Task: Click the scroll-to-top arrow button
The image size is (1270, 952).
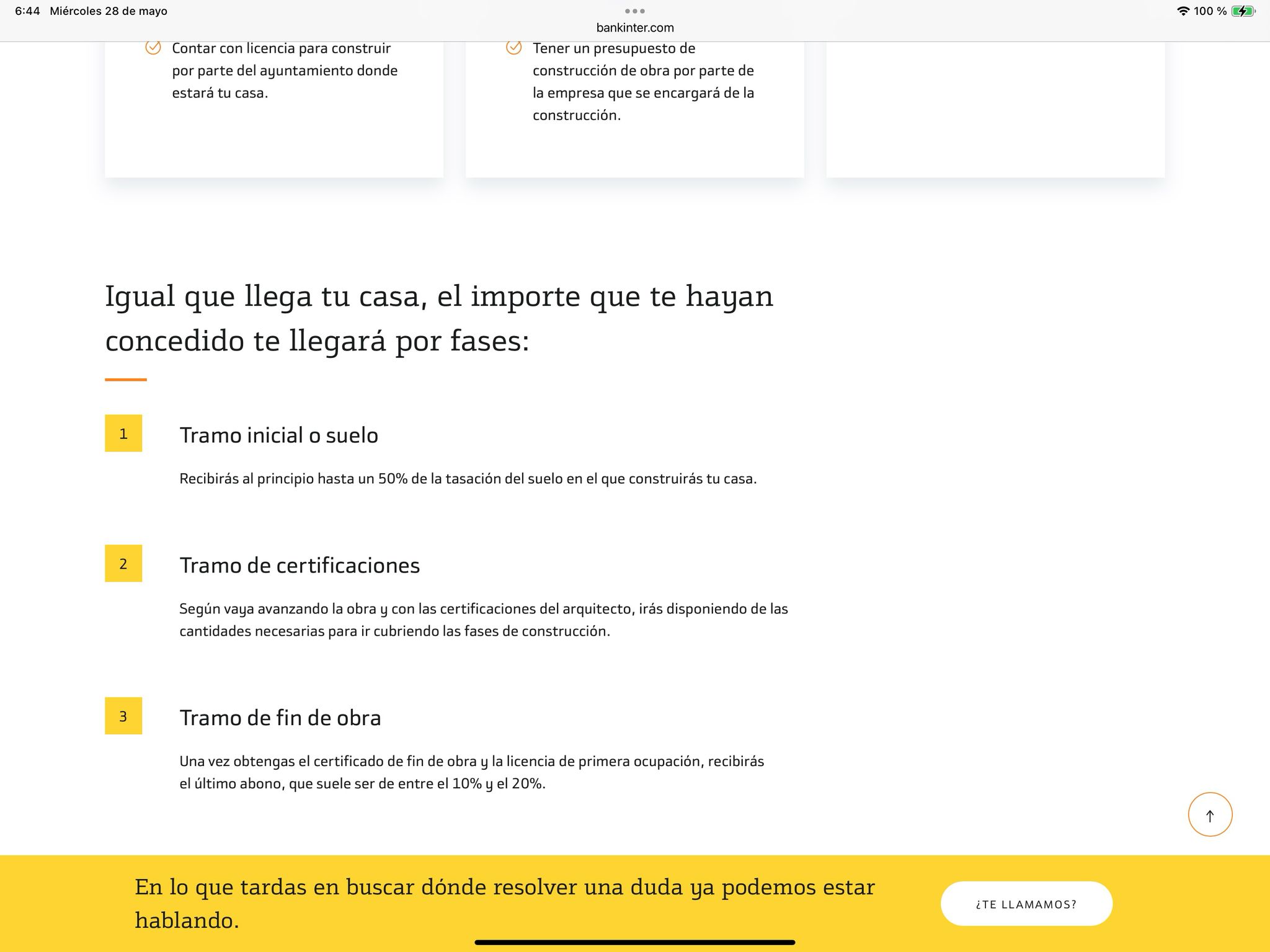Action: (1209, 814)
